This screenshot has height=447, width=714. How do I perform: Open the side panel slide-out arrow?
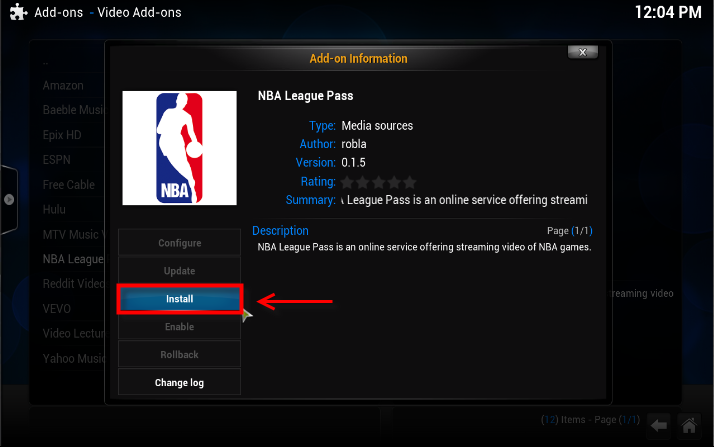click(x=9, y=199)
